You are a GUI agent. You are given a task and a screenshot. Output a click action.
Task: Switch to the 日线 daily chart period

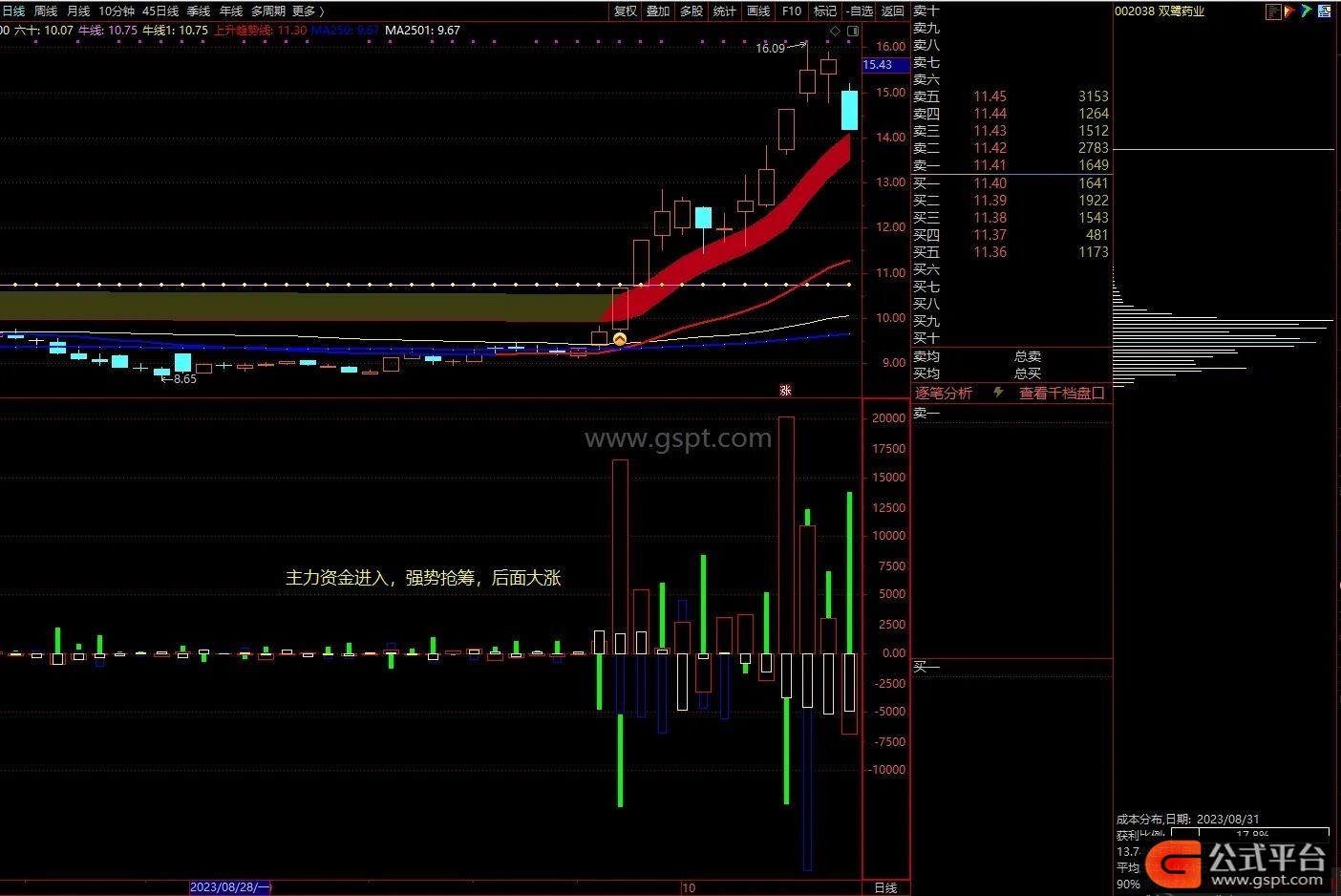click(13, 11)
